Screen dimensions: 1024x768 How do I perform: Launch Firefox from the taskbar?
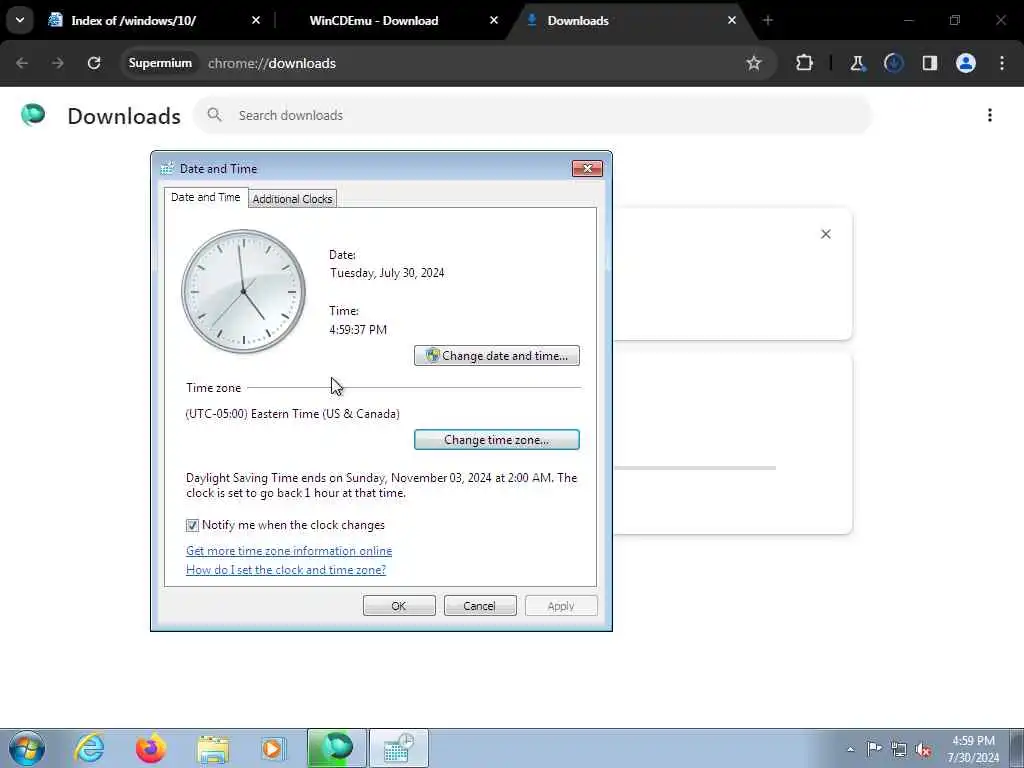pyautogui.click(x=151, y=748)
